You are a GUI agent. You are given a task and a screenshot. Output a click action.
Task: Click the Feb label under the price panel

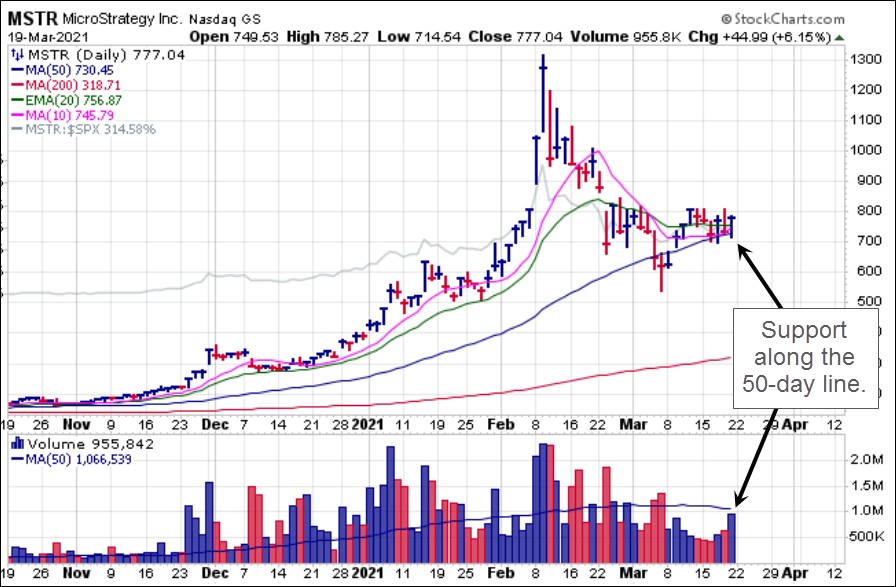pos(501,425)
